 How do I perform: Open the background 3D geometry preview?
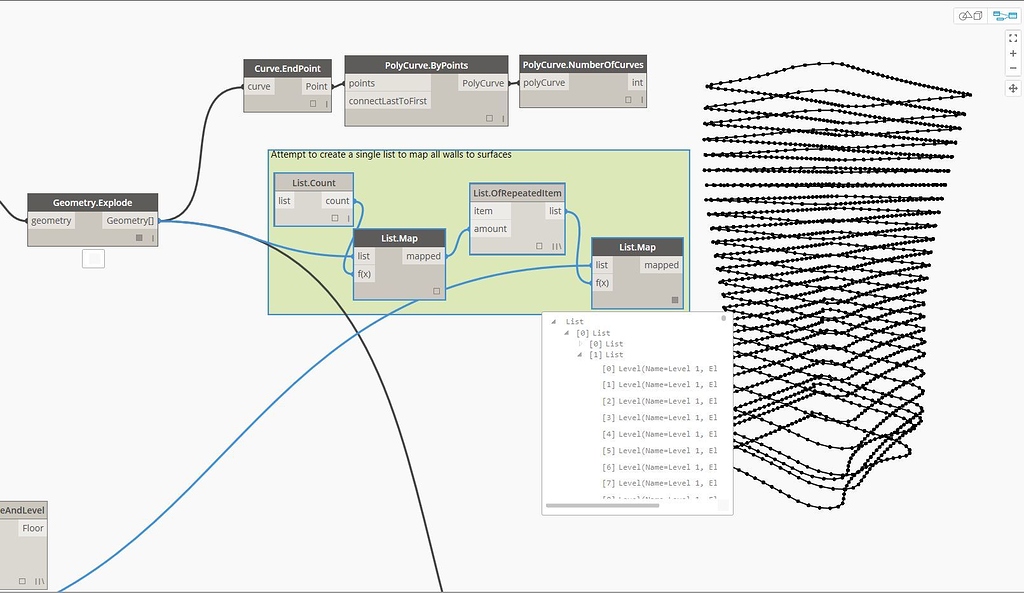[x=970, y=16]
